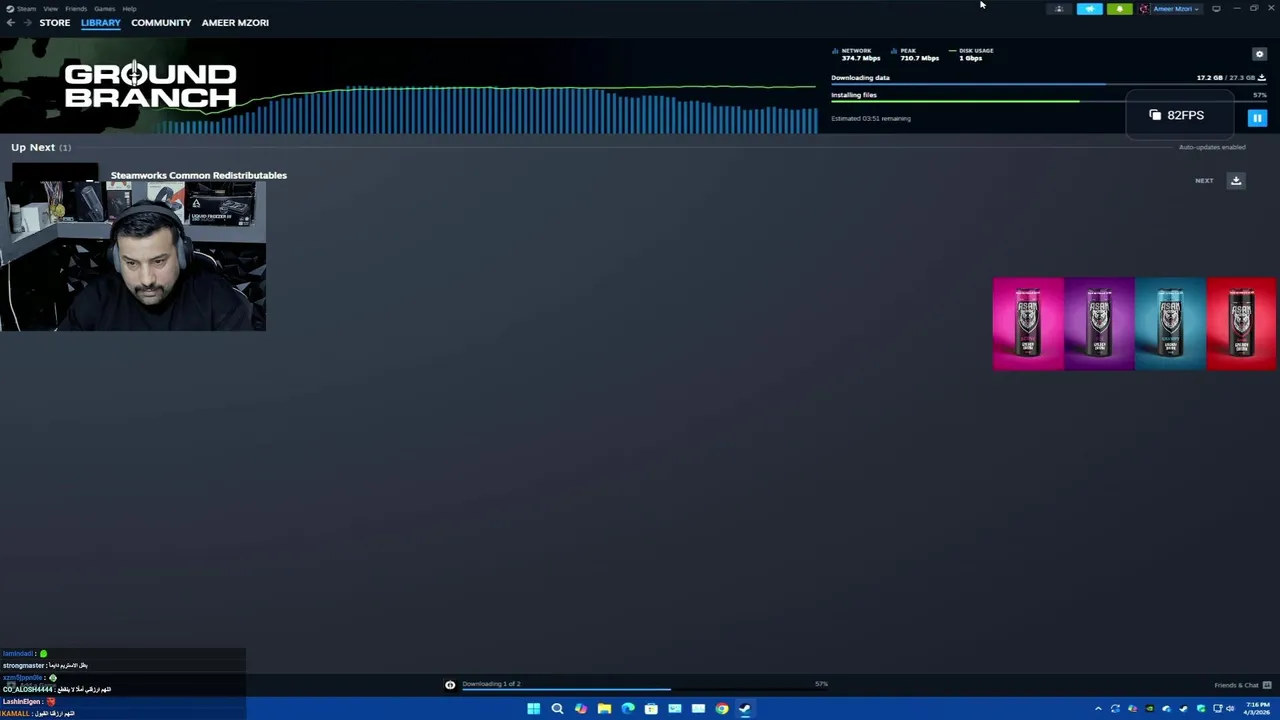Image resolution: width=1280 pixels, height=720 pixels.
Task: Switch to the LIBRARY tab
Action: (100, 22)
